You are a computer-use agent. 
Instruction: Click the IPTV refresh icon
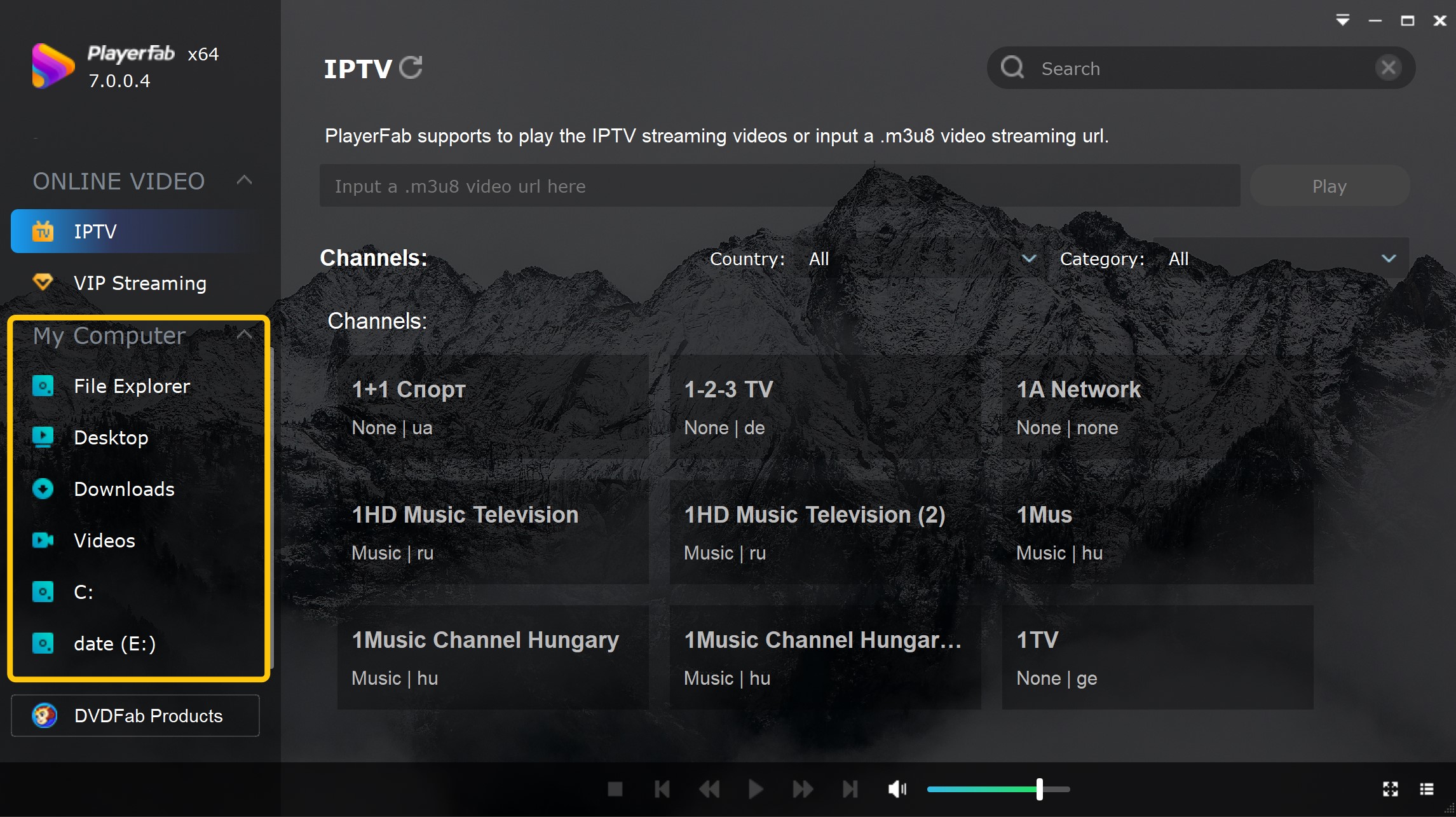tap(412, 67)
